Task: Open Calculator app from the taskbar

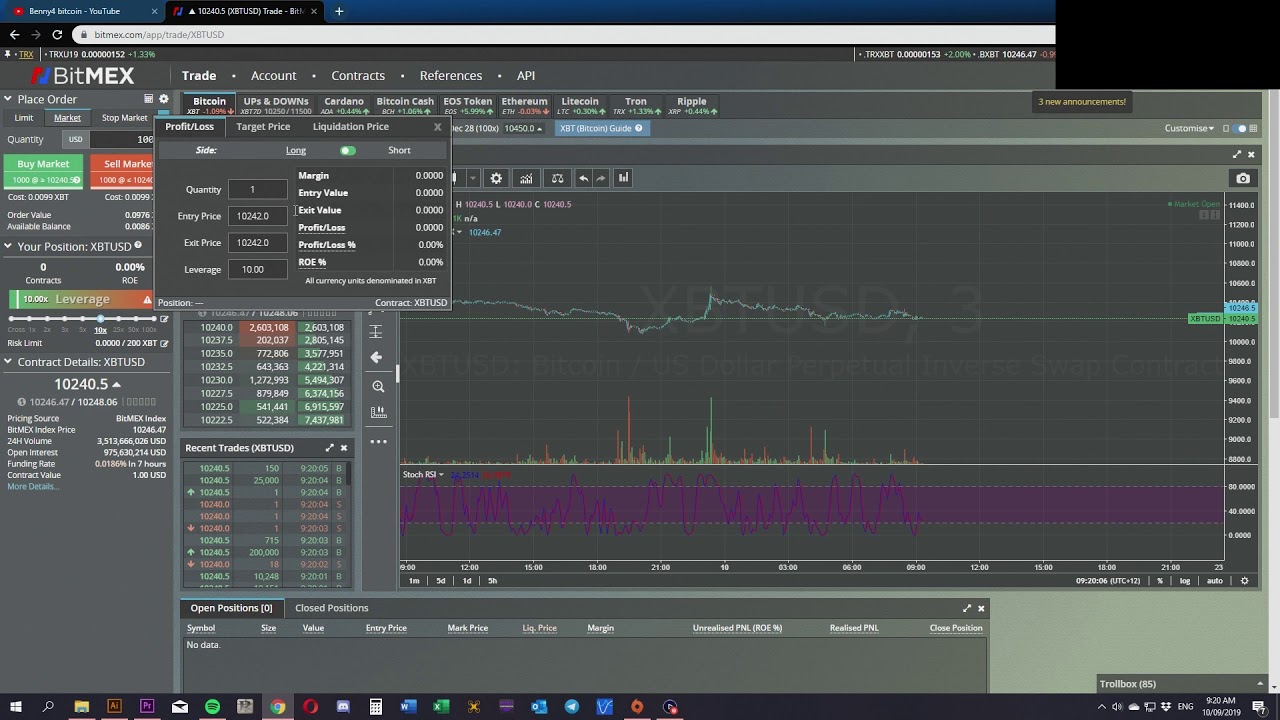Action: [x=376, y=707]
